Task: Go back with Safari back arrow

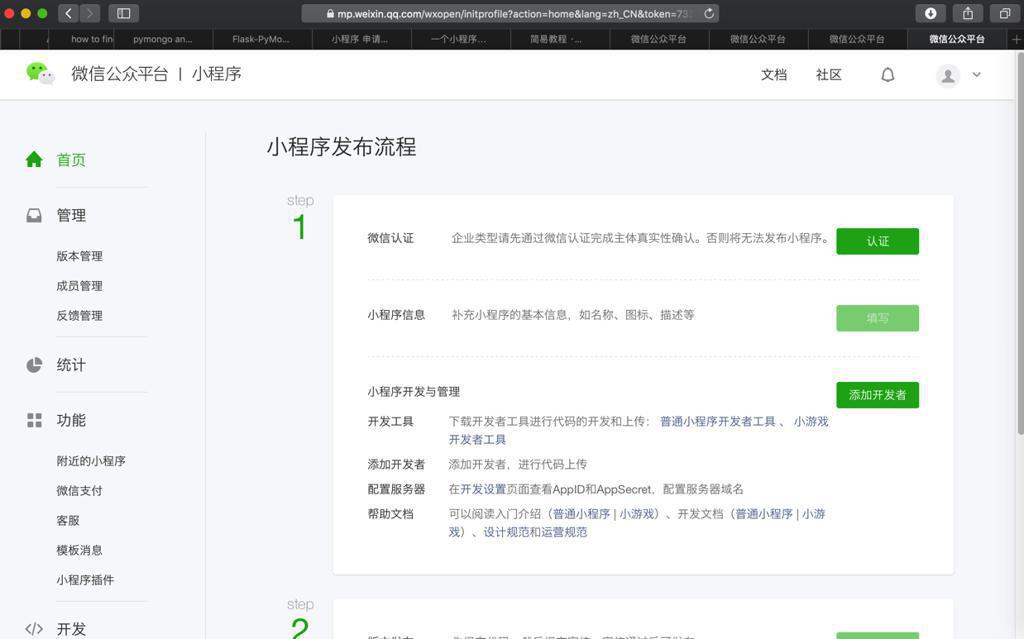Action: click(68, 13)
